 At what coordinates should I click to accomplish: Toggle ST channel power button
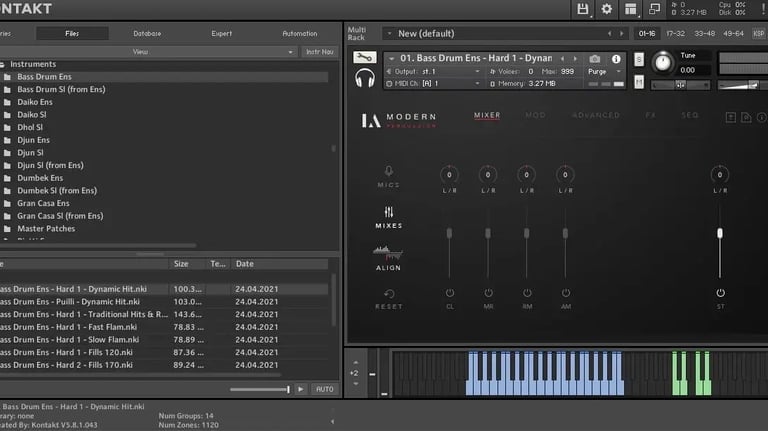click(720, 293)
